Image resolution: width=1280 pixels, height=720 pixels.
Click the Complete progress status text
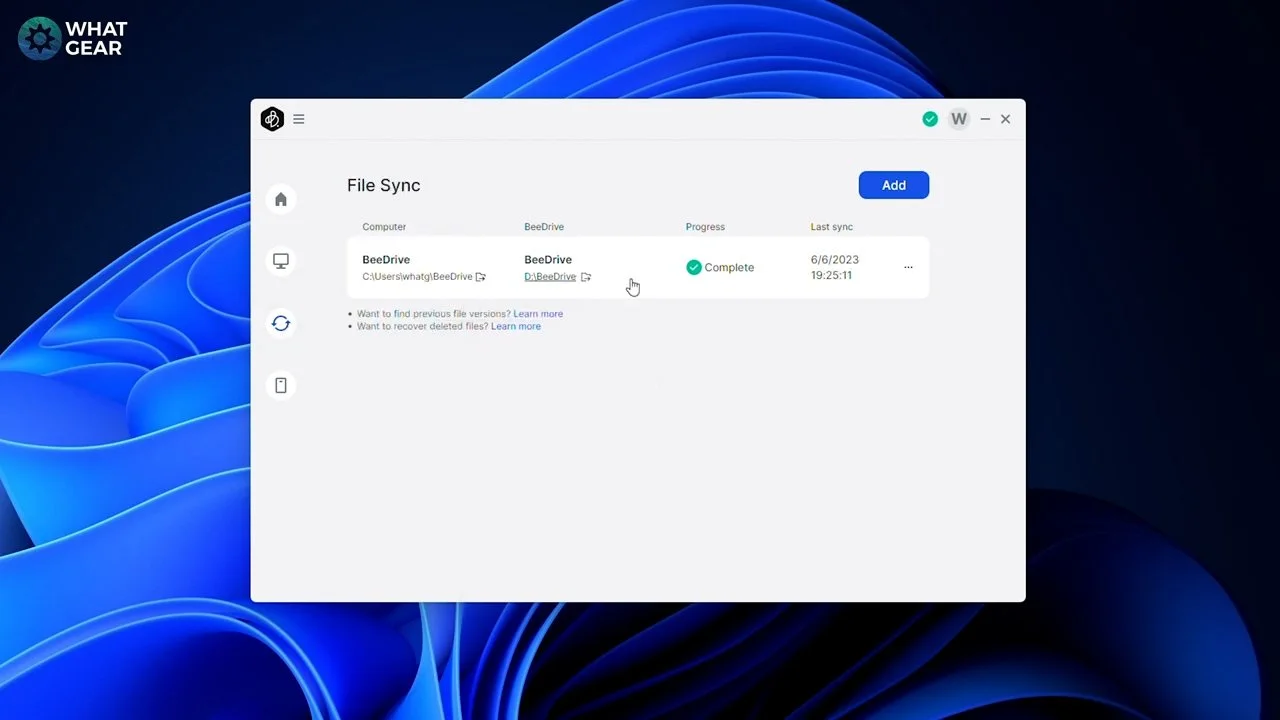click(x=729, y=267)
